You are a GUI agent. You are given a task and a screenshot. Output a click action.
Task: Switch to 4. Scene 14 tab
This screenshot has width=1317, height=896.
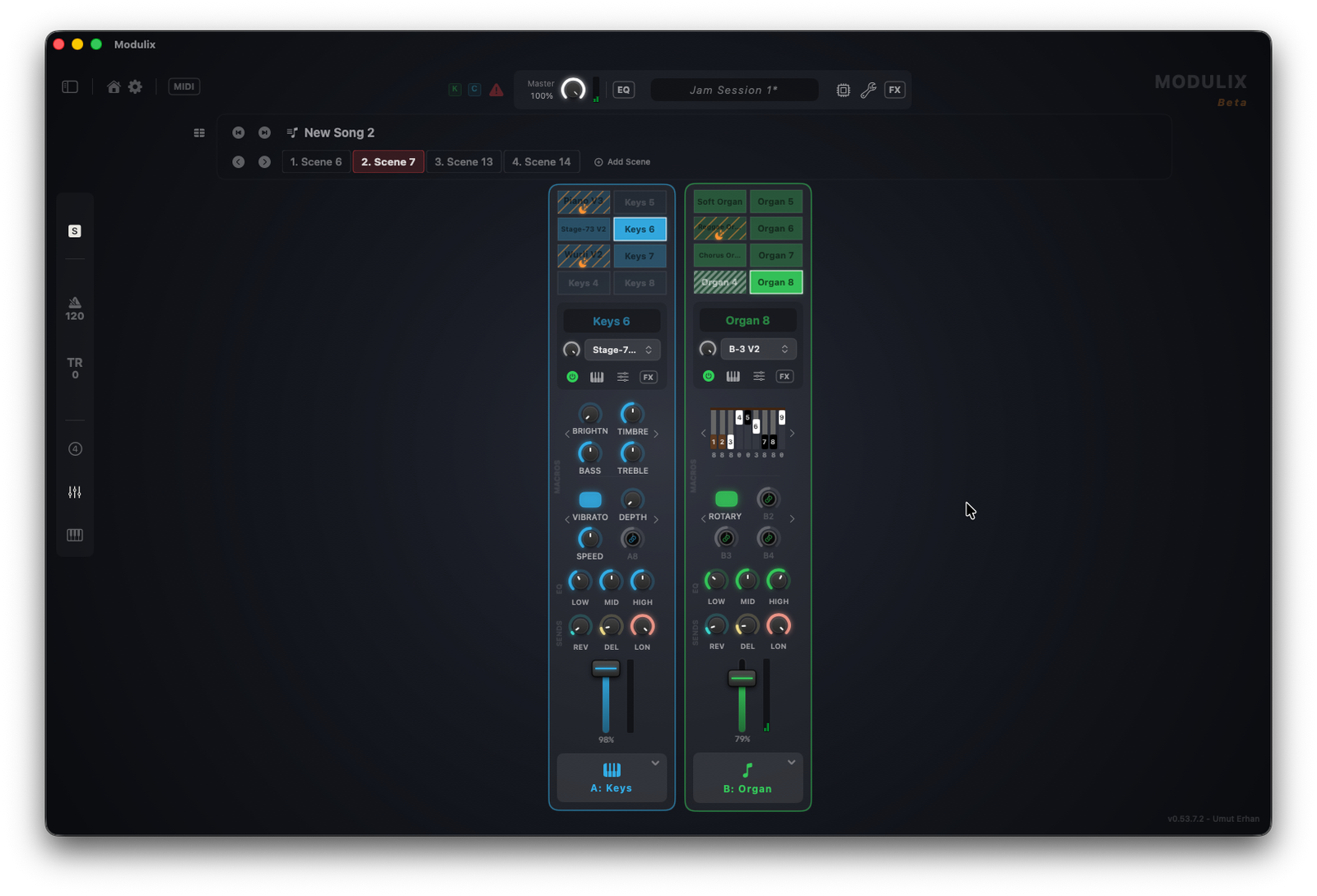(542, 162)
